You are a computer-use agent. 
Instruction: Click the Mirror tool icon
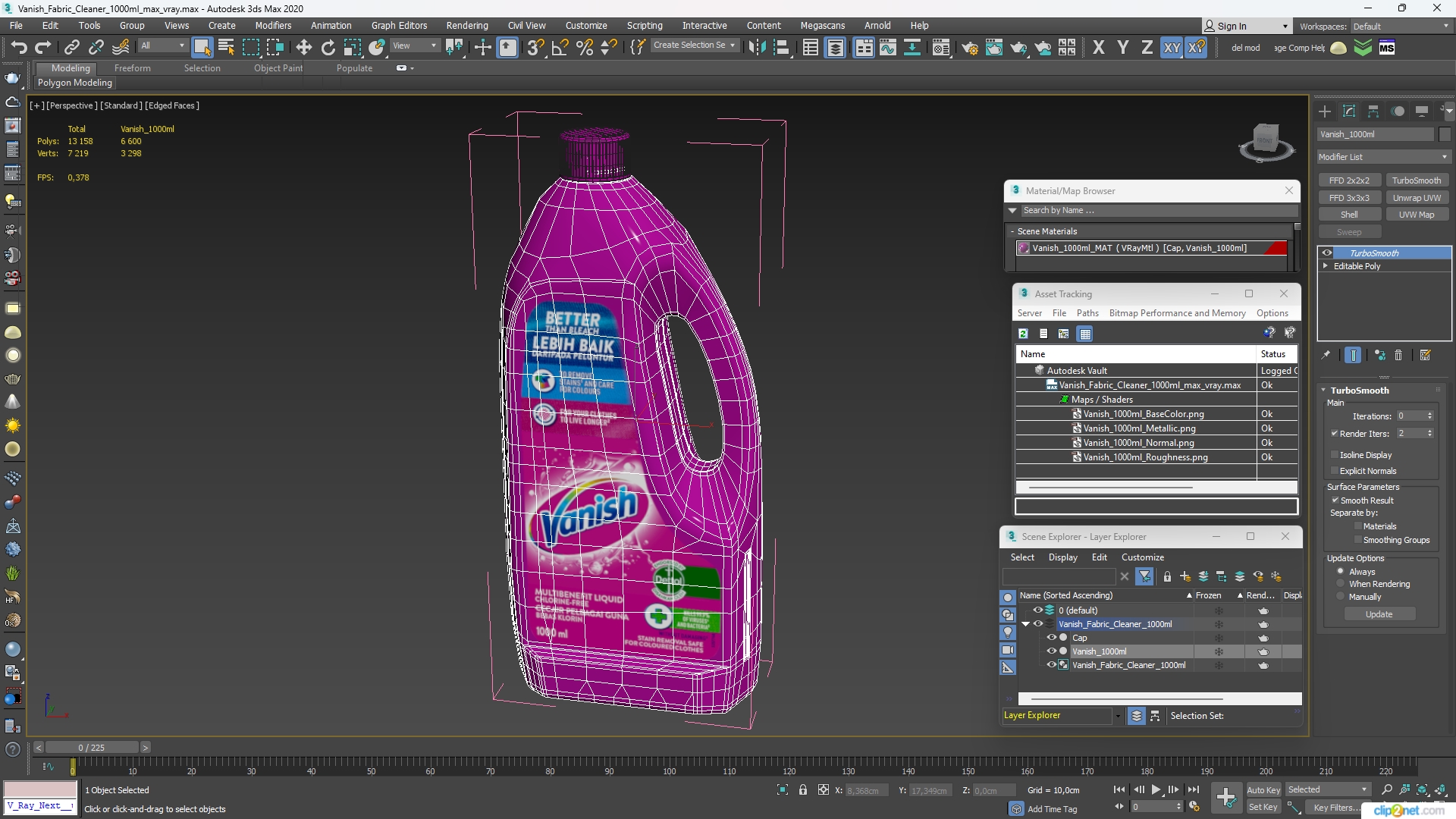tap(757, 48)
